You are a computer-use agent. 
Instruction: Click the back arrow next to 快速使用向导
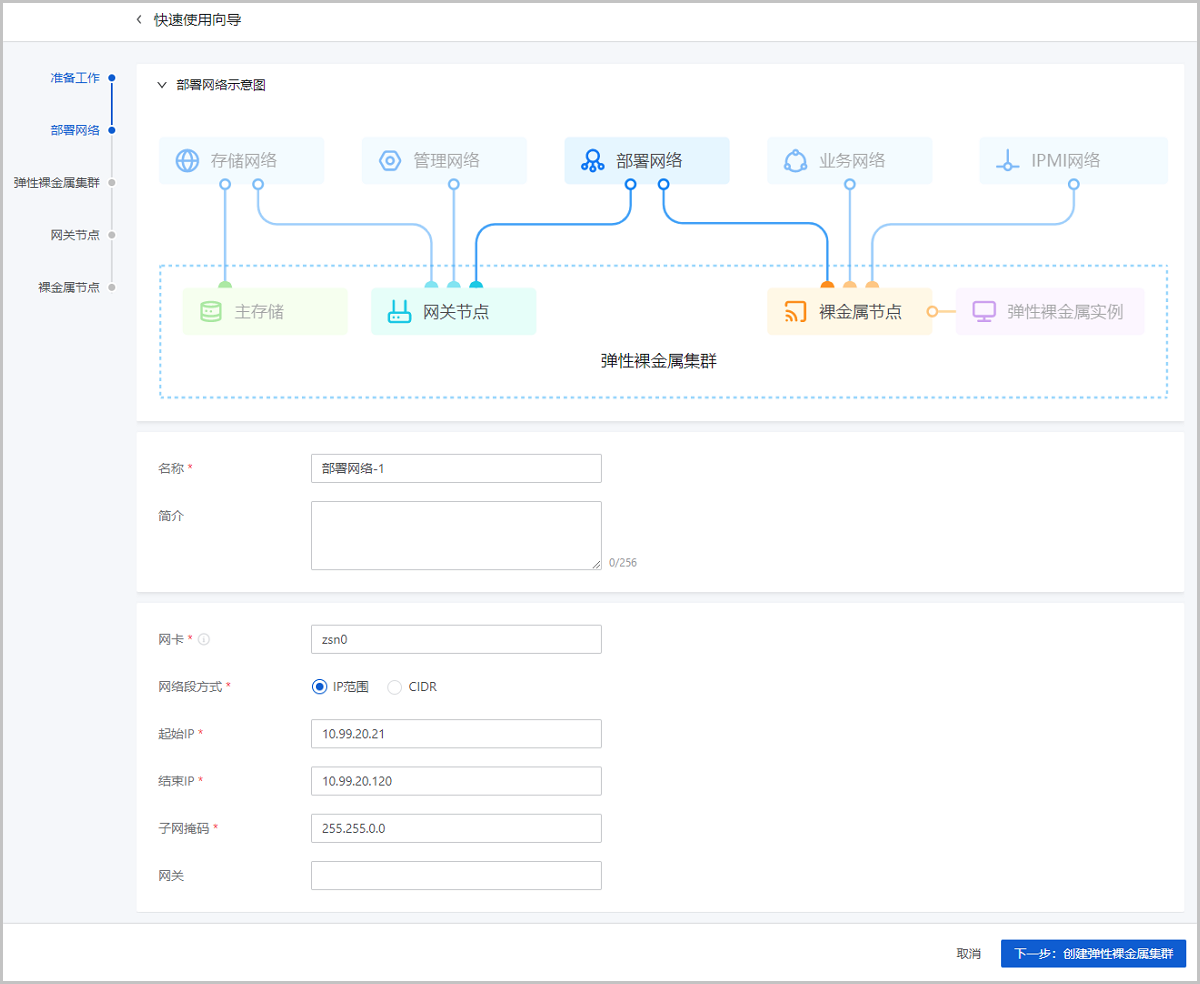[x=137, y=19]
